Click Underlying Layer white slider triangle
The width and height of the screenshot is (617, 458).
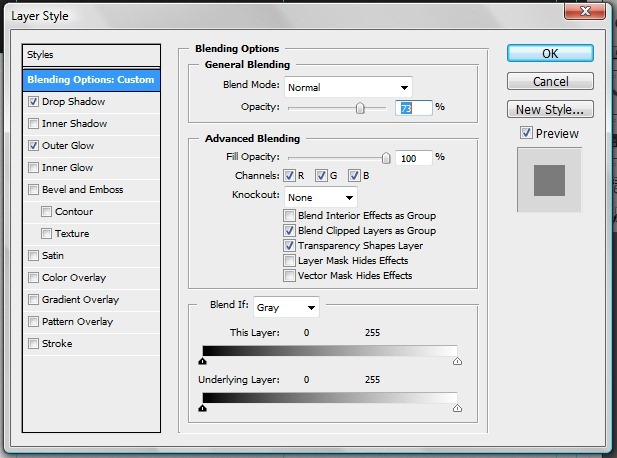(457, 408)
